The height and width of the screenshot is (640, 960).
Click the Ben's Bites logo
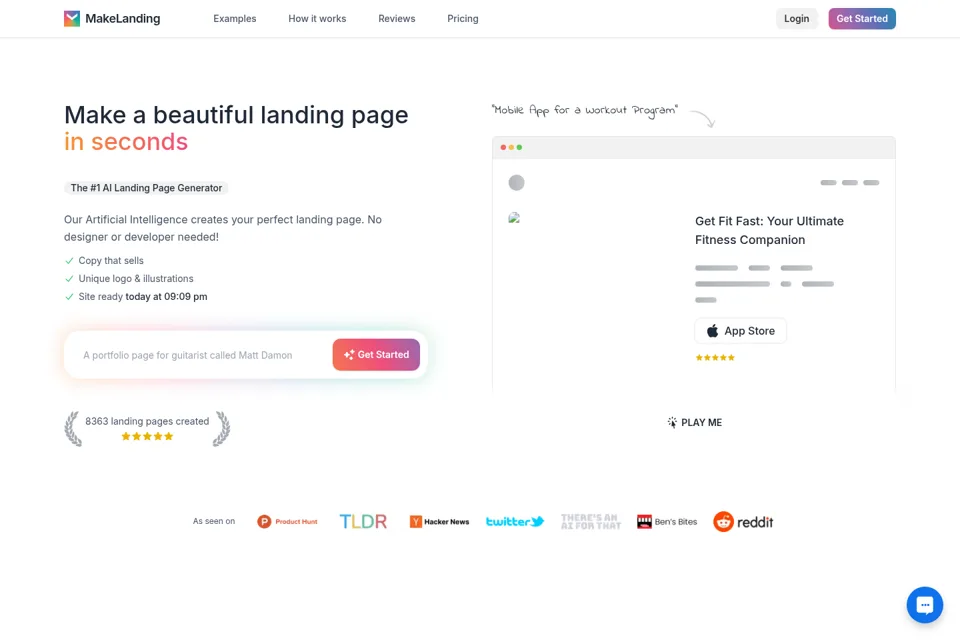click(667, 521)
